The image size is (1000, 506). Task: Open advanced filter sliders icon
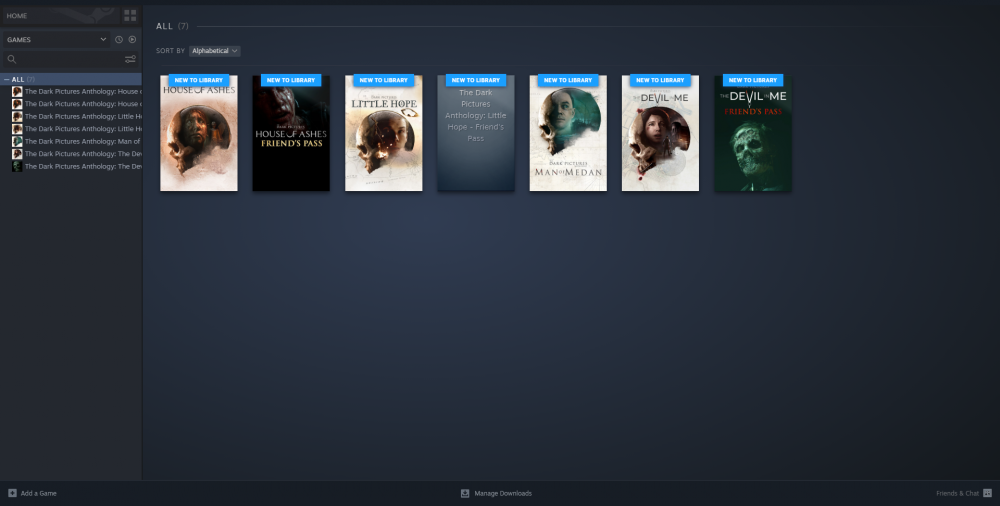(x=130, y=59)
